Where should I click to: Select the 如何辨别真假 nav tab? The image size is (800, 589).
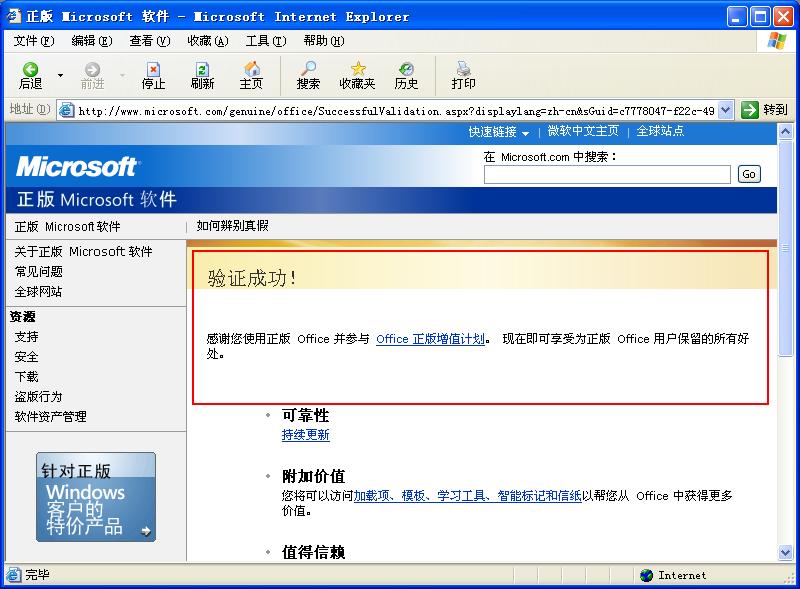[x=233, y=226]
